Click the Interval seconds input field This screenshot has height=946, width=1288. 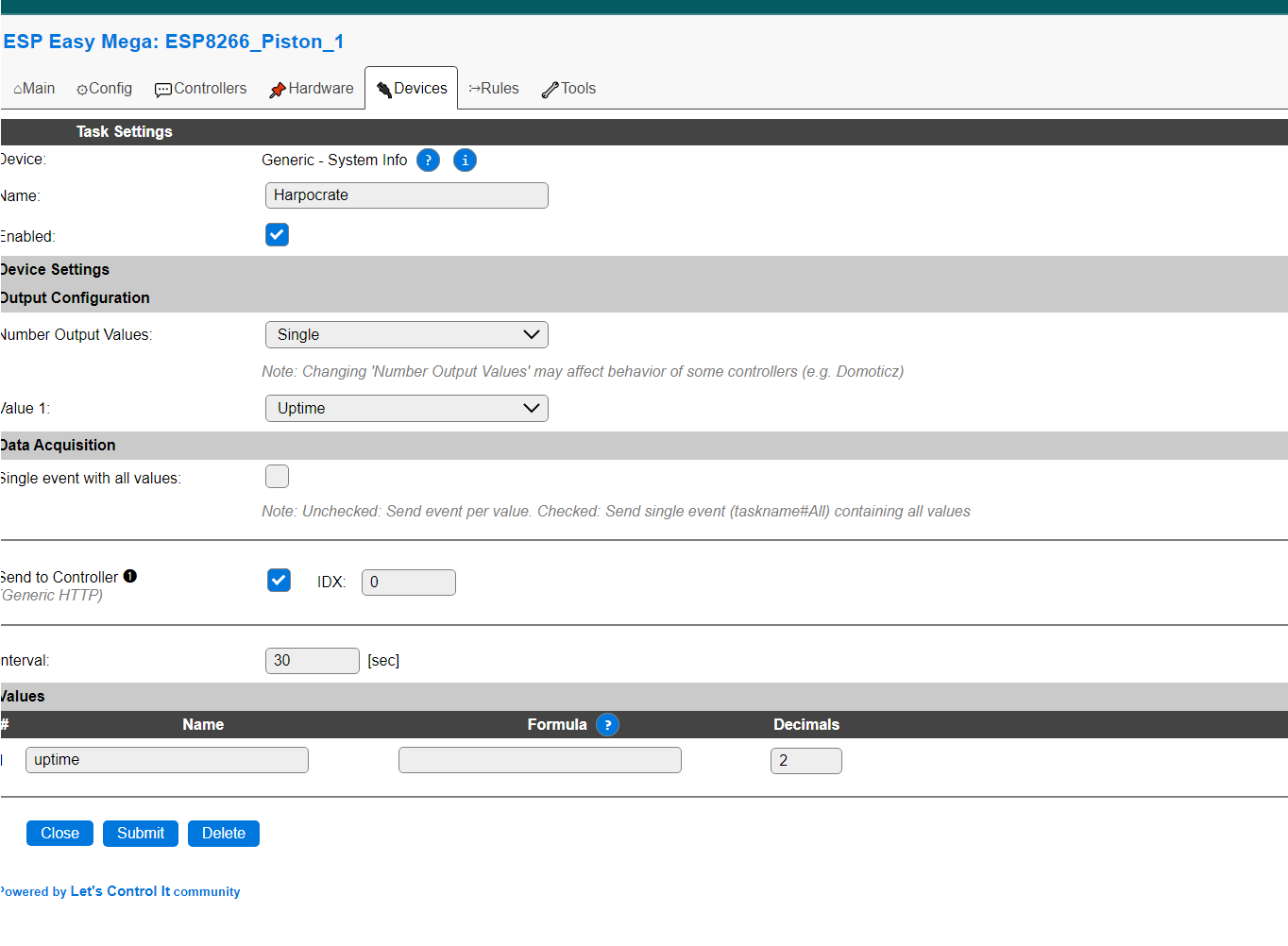[x=313, y=661]
